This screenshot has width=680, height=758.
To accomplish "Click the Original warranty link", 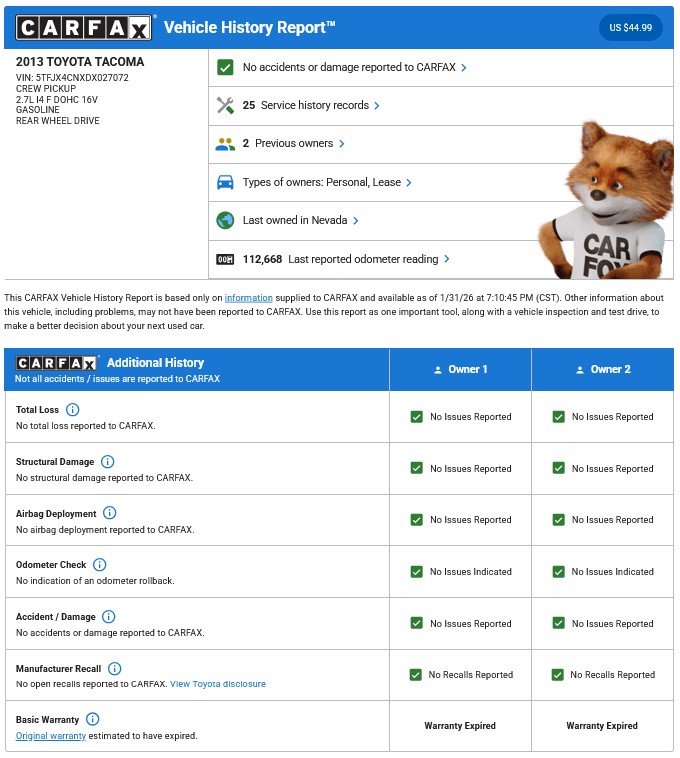I will coord(51,736).
